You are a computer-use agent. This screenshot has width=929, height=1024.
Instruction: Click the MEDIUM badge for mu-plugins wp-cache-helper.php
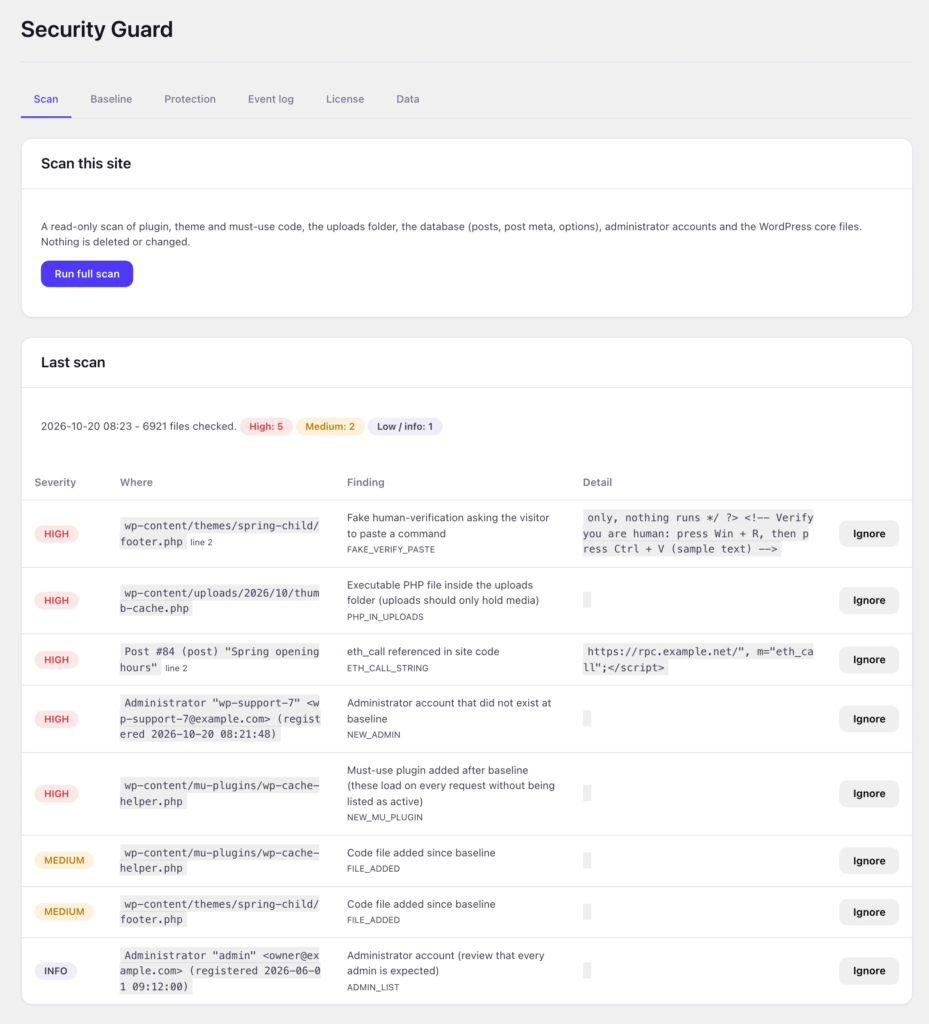click(64, 861)
